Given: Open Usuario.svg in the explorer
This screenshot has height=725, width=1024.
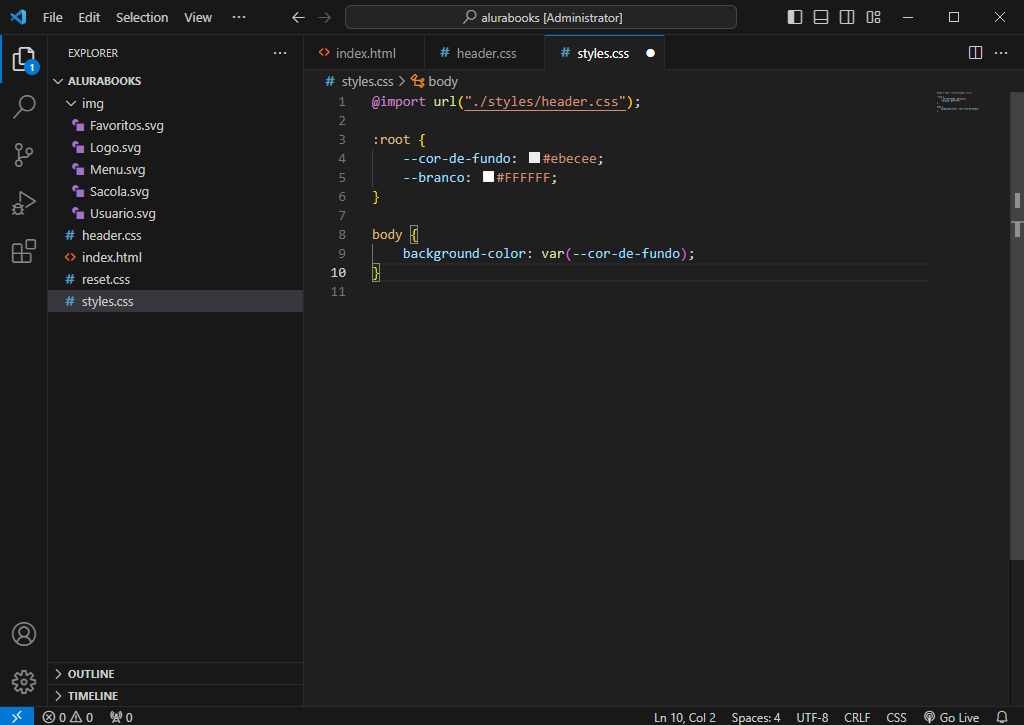Looking at the screenshot, I should click(175, 214).
